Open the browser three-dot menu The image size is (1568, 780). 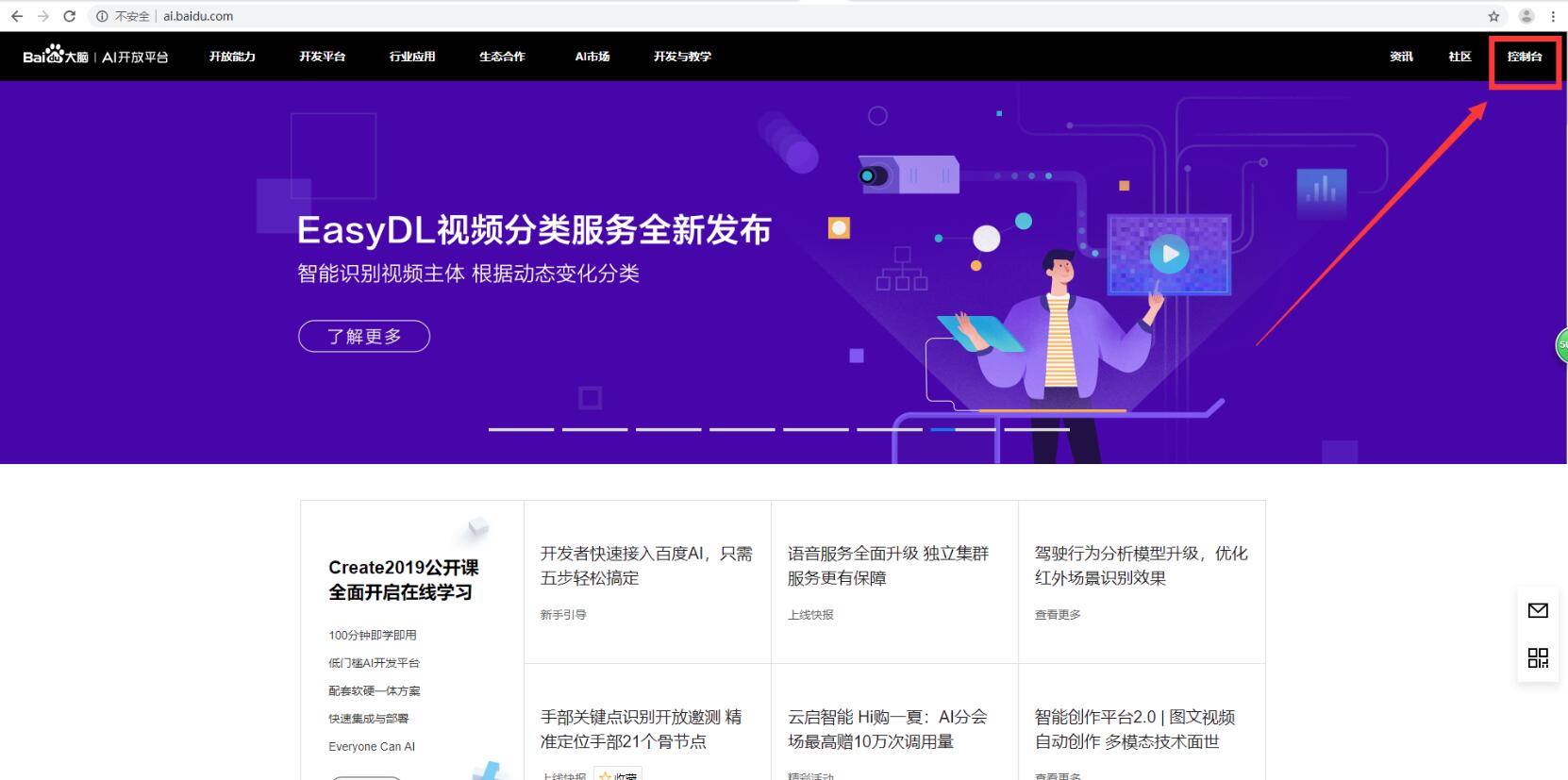1553,16
